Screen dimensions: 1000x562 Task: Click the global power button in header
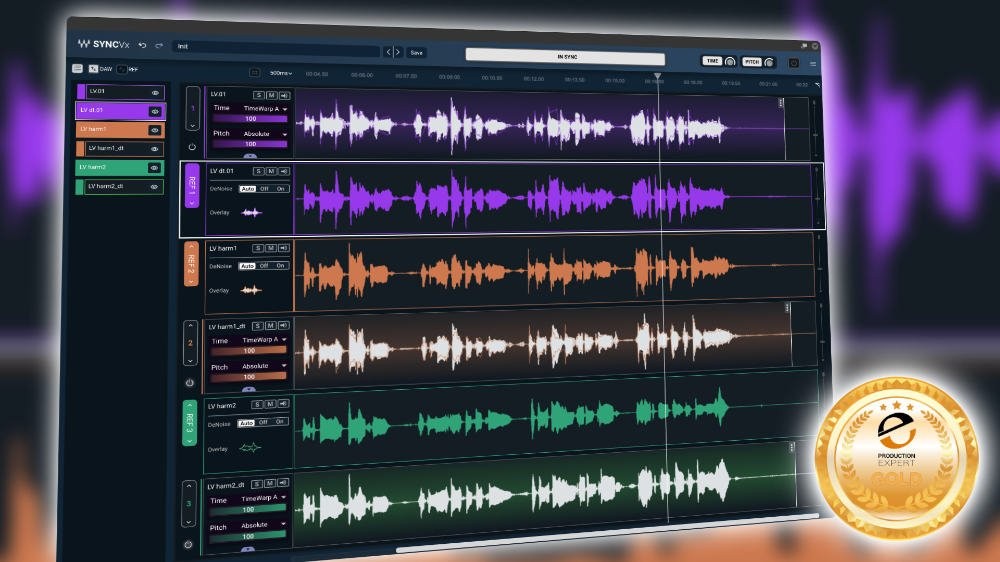pyautogui.click(x=793, y=63)
